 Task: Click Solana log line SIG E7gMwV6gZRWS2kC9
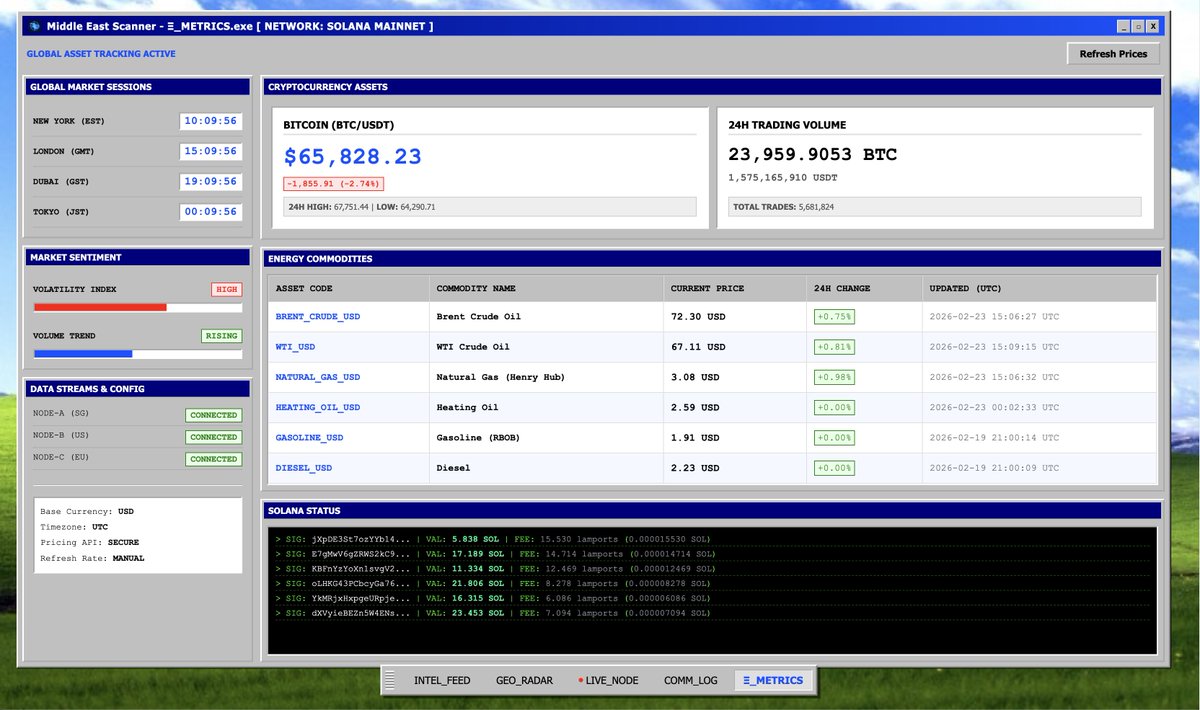(x=711, y=553)
